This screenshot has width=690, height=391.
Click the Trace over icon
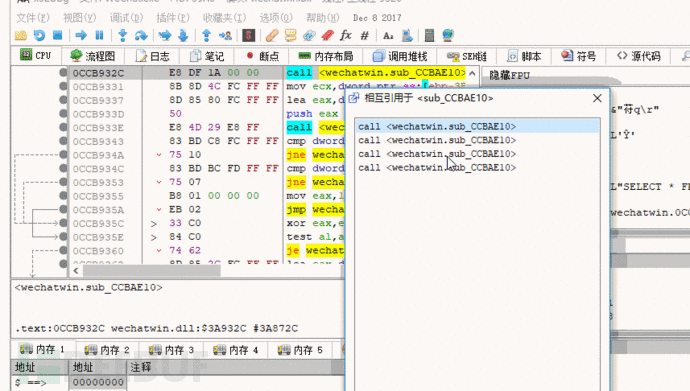coord(183,35)
